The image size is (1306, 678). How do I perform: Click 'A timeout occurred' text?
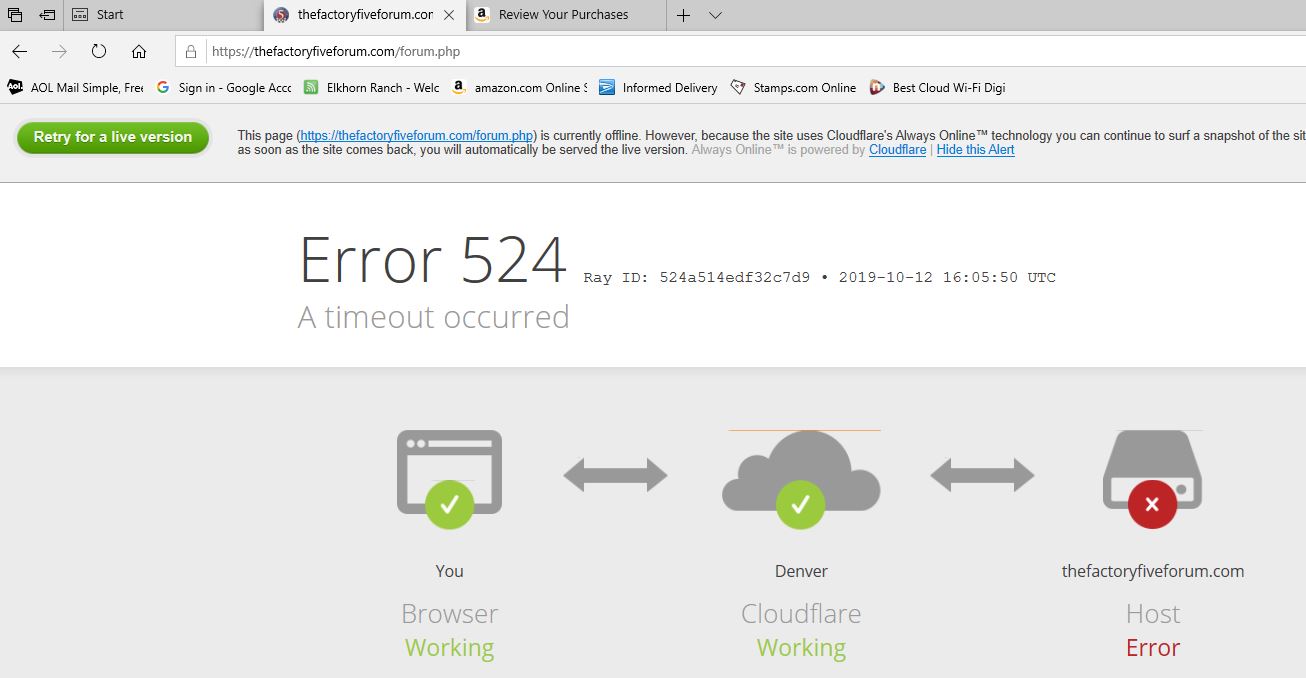point(433,317)
